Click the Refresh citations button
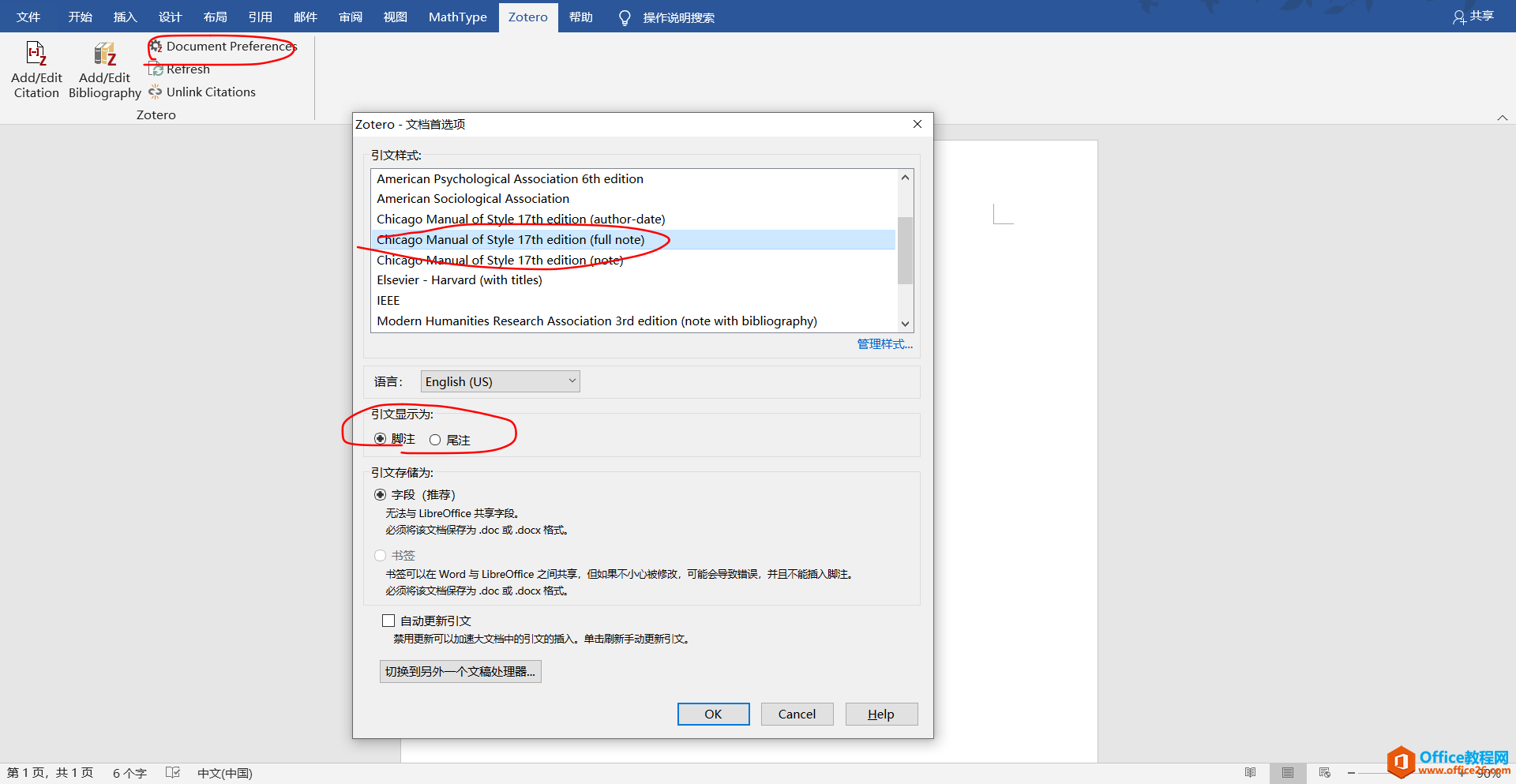Image resolution: width=1516 pixels, height=784 pixels. click(x=179, y=69)
